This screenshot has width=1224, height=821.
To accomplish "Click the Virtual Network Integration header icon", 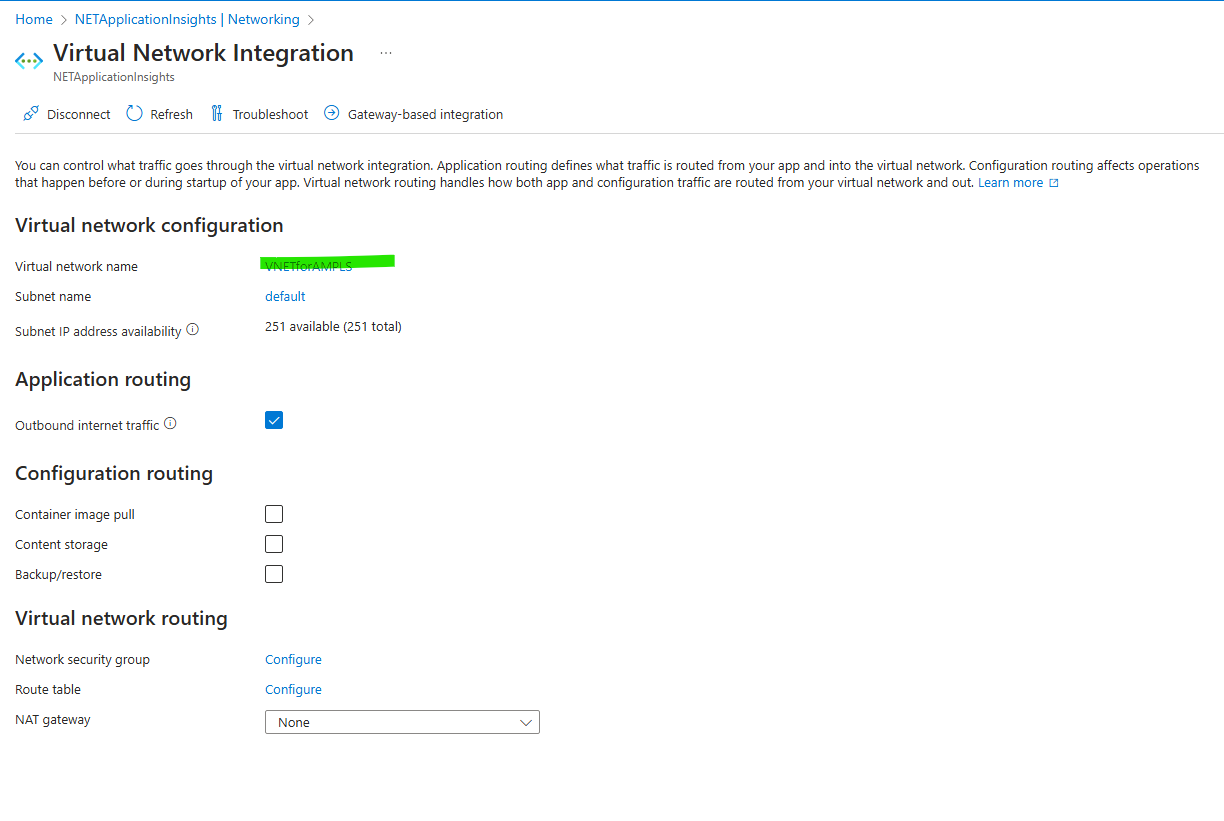I will point(29,61).
